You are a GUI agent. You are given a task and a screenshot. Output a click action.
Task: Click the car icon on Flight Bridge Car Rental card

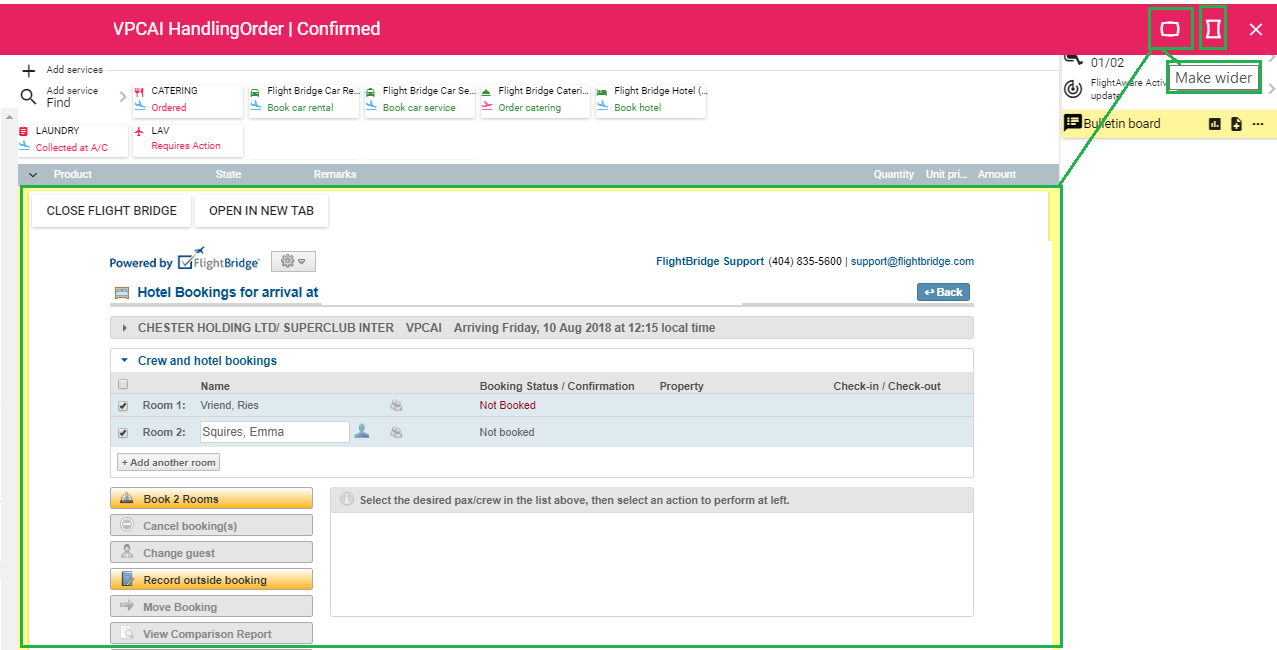(255, 91)
